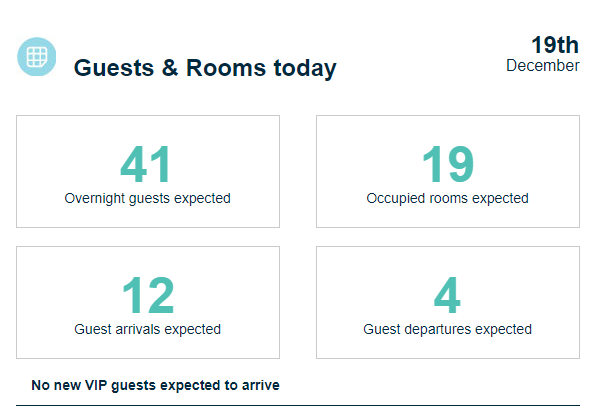
Task: Click the blue grid calendar icon
Action: 36,56
